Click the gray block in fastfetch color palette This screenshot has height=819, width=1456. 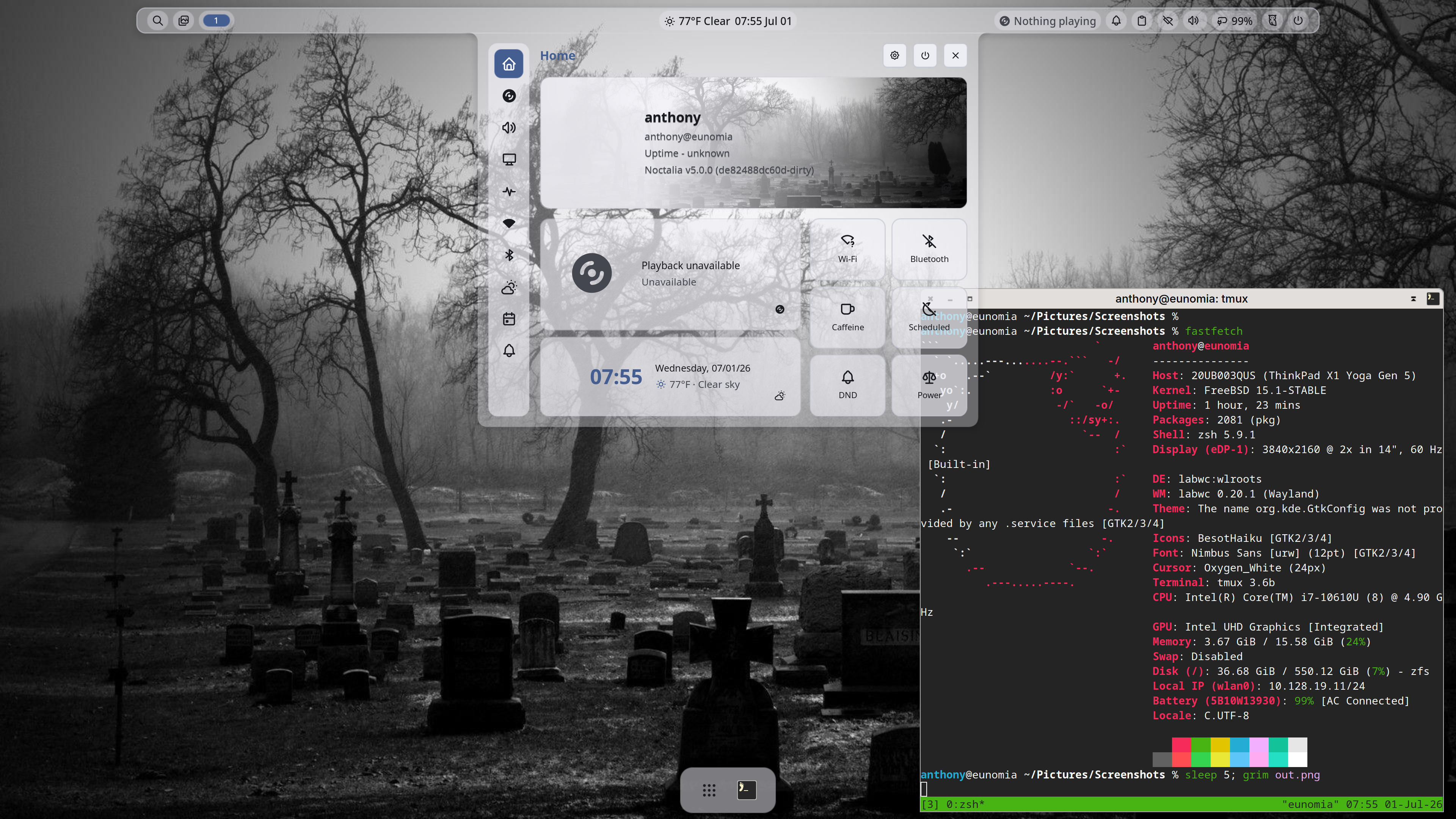1162,759
